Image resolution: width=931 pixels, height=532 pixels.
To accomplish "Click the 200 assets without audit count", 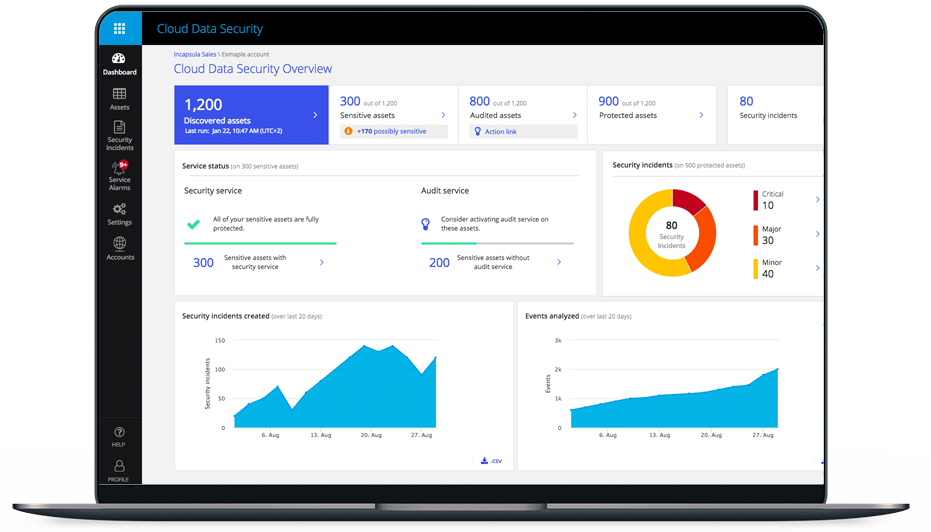I will click(x=439, y=262).
